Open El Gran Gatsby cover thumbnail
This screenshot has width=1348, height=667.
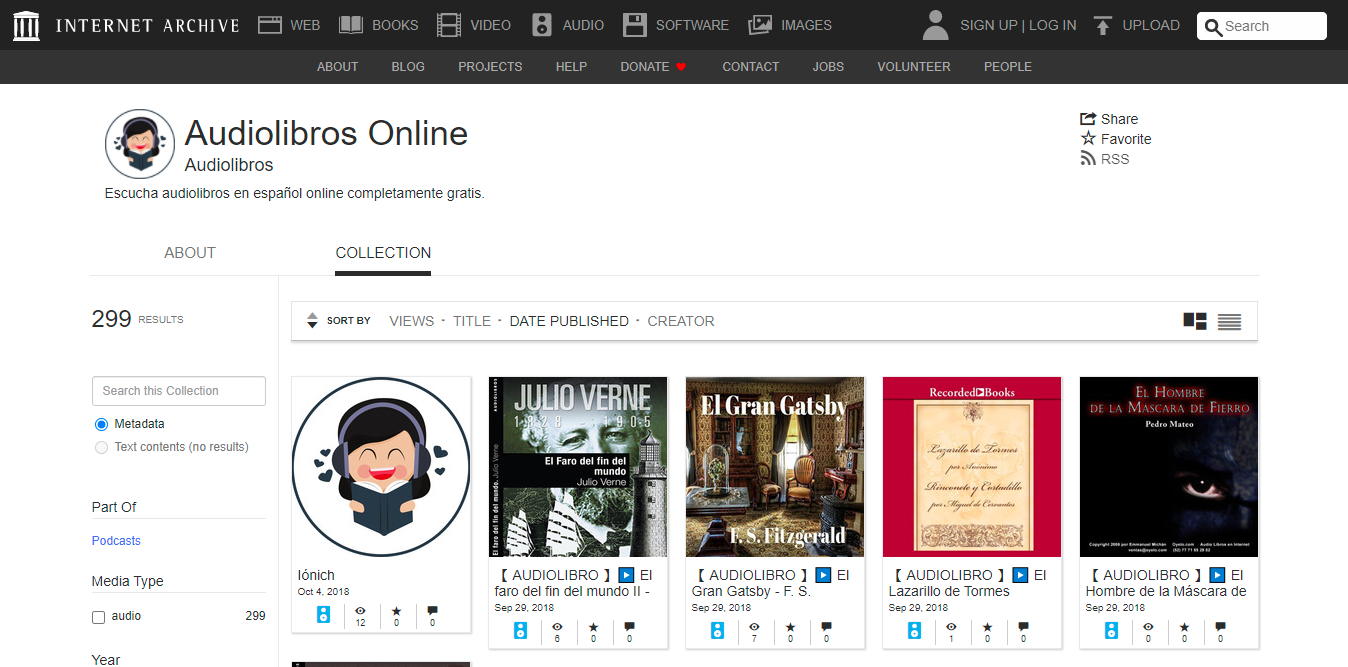click(x=775, y=467)
